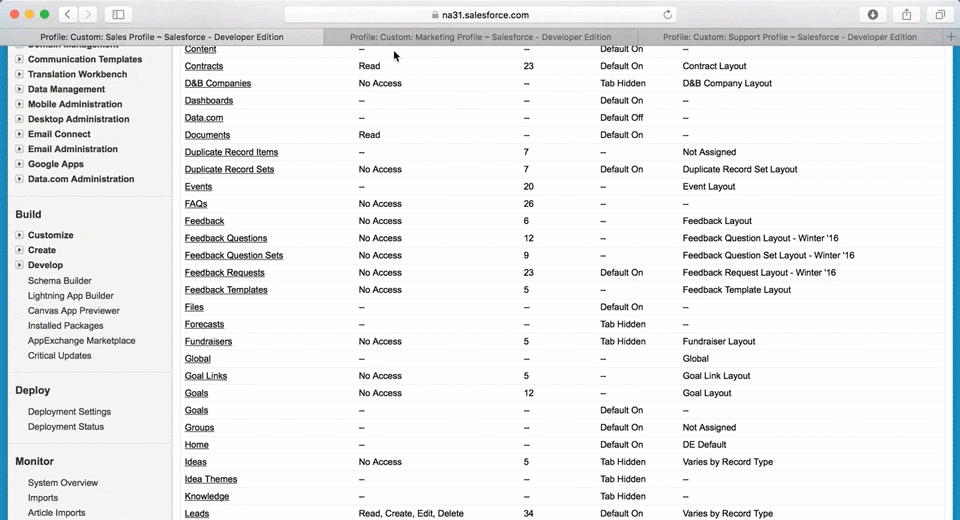
Task: Toggle Safari's sidebar button
Action: point(118,14)
